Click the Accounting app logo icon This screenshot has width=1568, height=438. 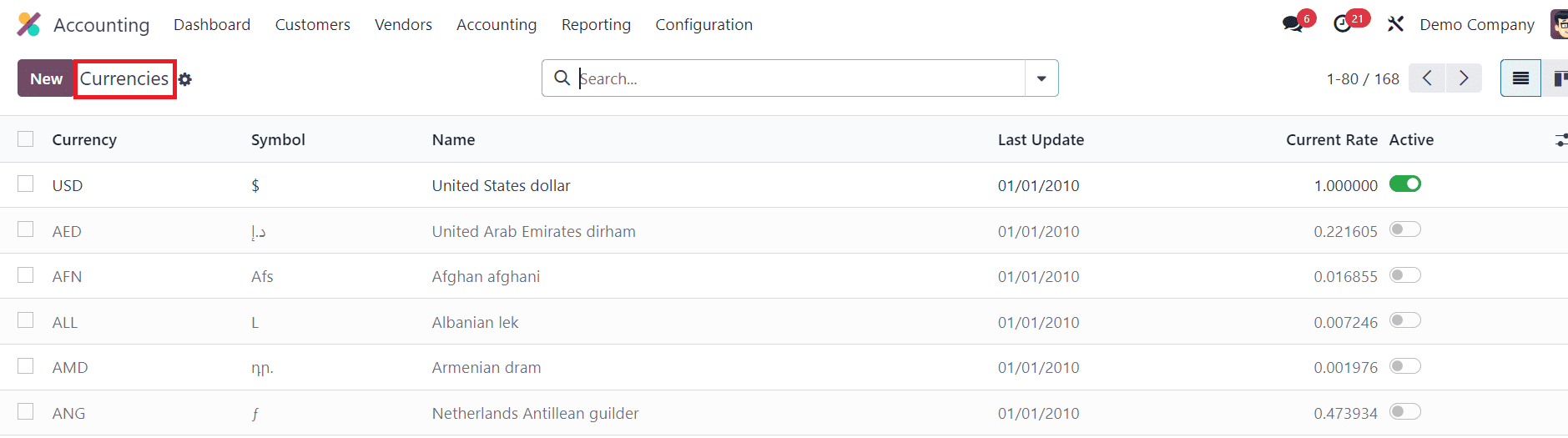point(28,24)
